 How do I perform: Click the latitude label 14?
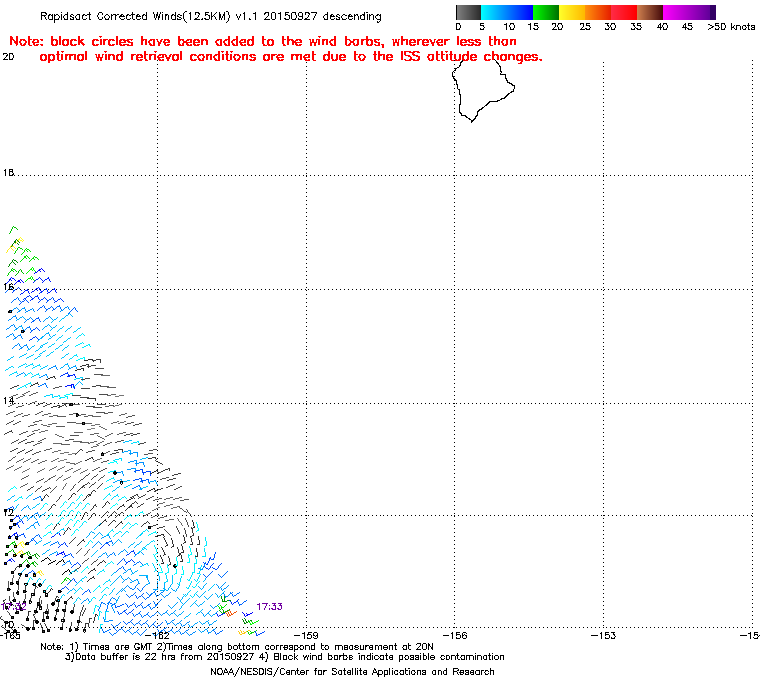[8, 400]
